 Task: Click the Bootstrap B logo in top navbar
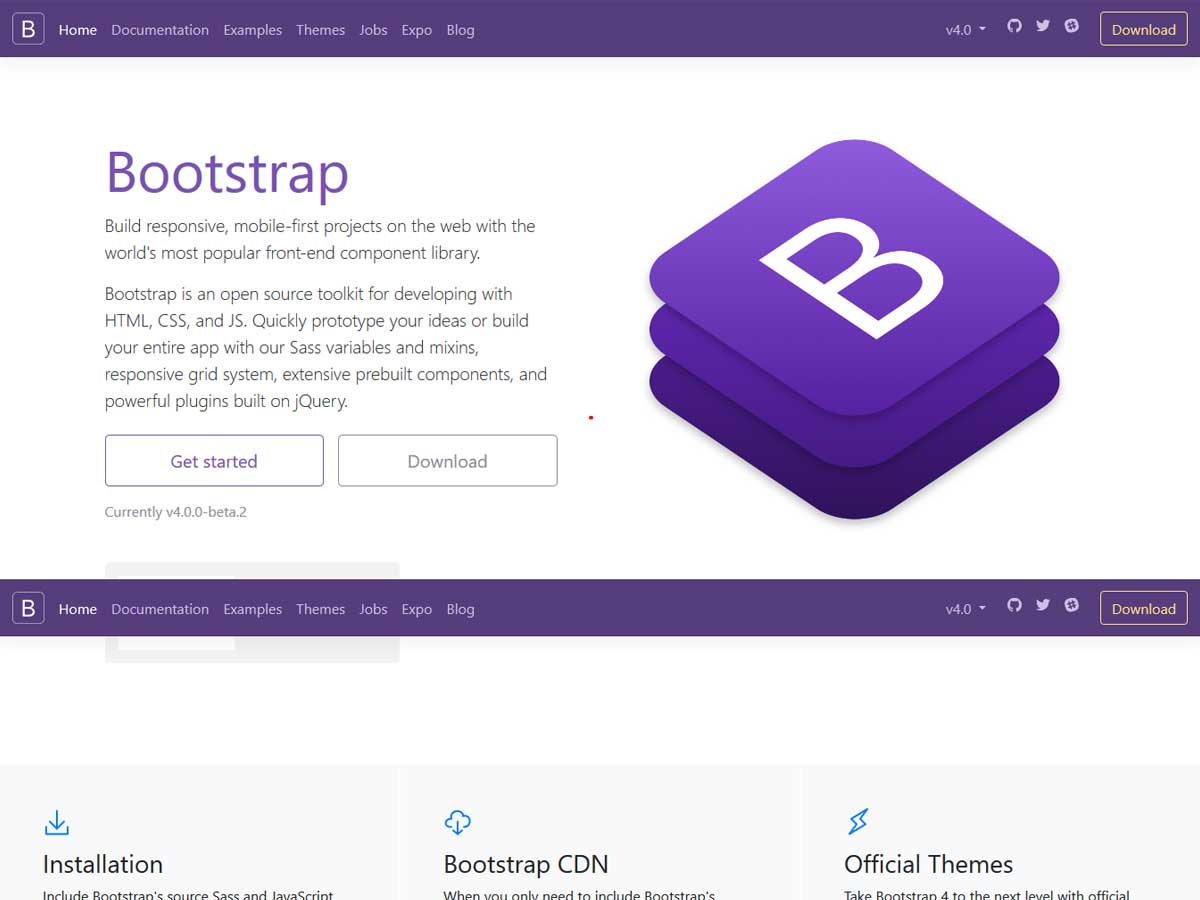[27, 28]
